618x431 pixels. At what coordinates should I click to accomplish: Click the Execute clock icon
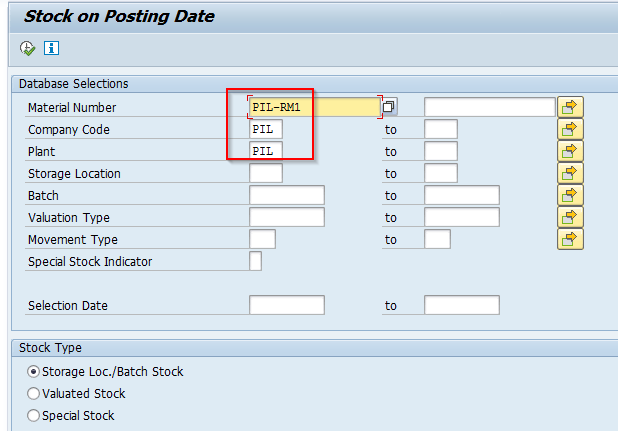(x=27, y=48)
